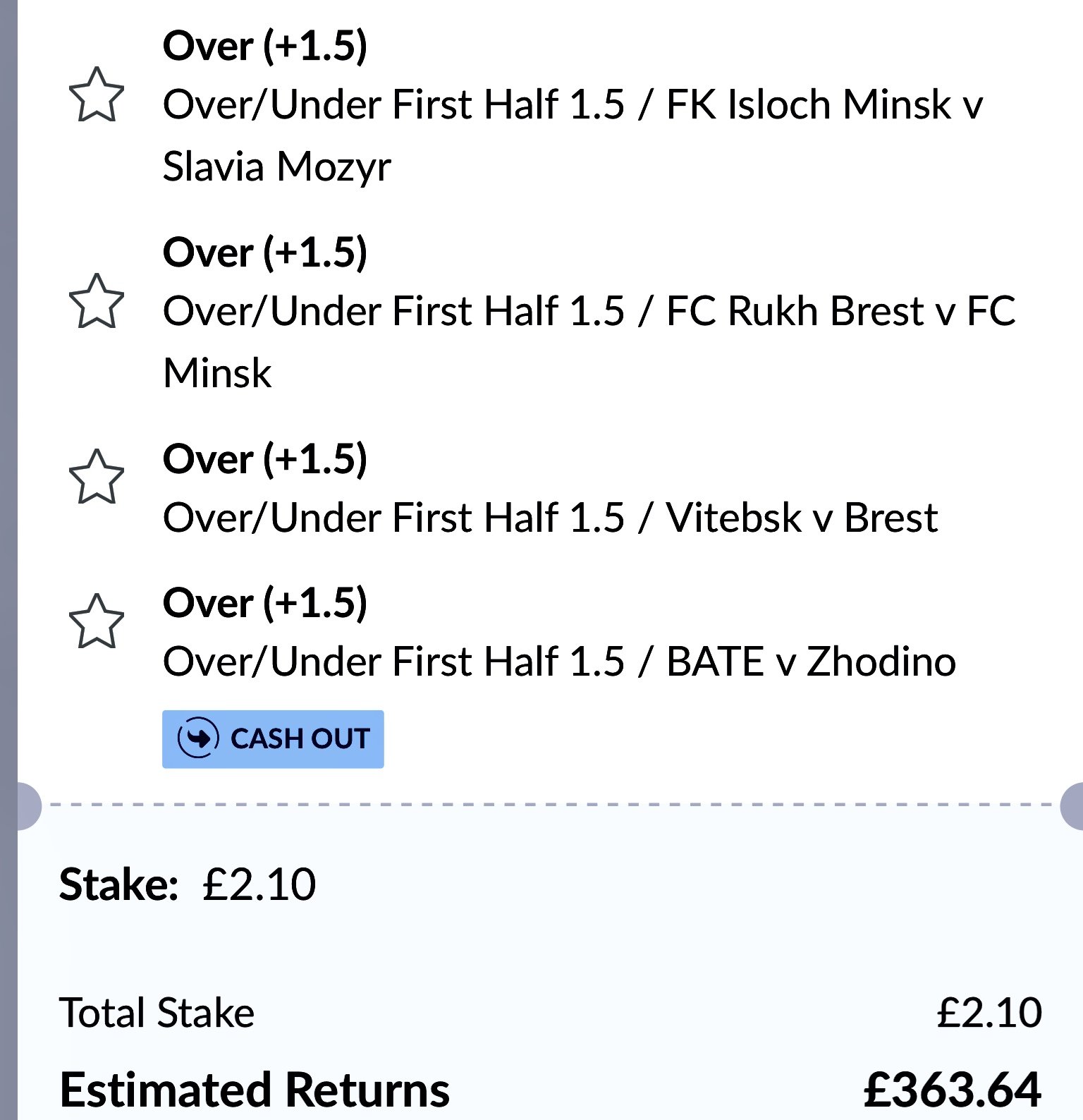This screenshot has height=1120, width=1083.
Task: Open FK Isloch Minsk v Slavia Mozyr market text
Action: [573, 135]
